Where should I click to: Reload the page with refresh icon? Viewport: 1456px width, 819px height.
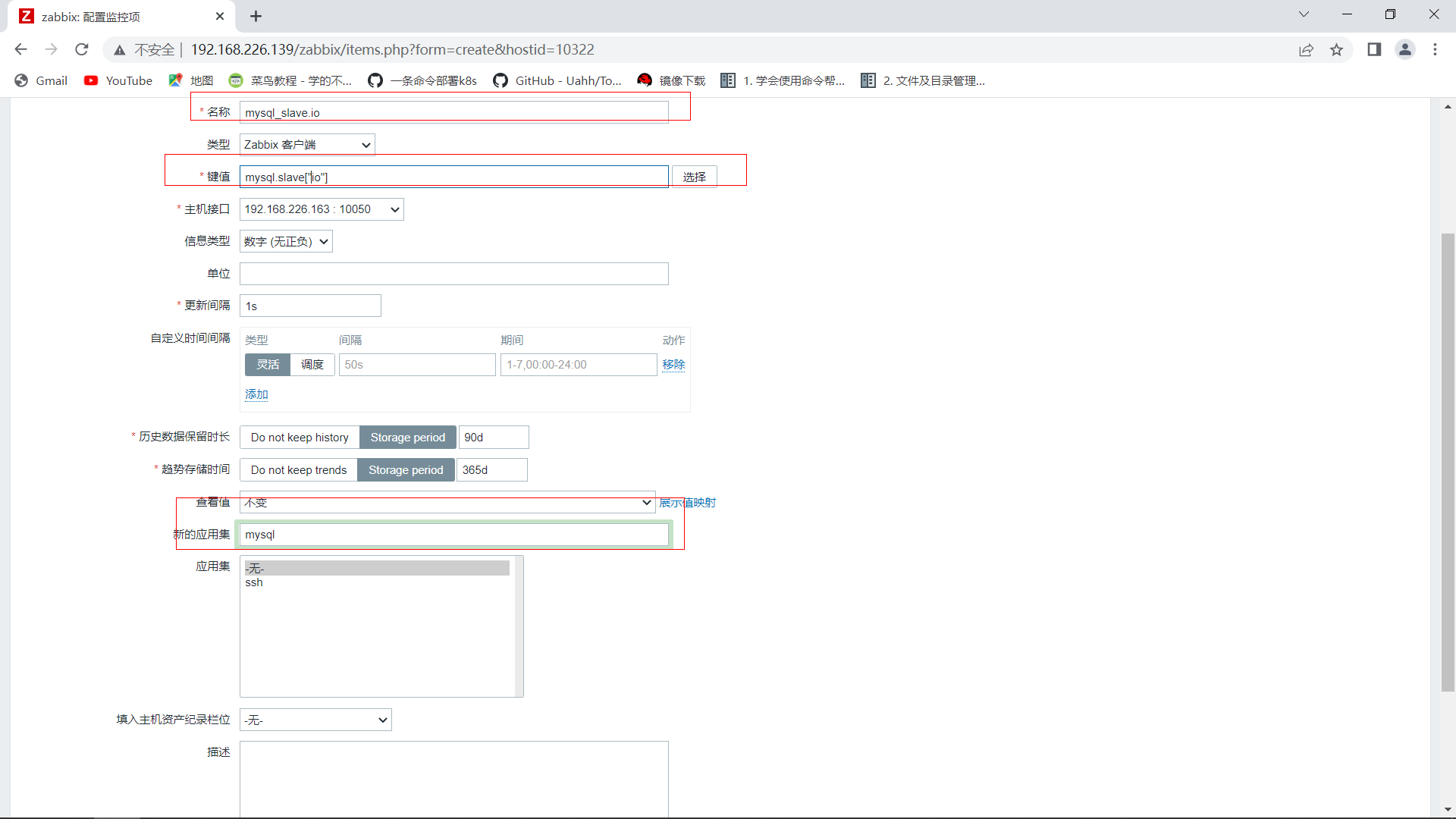click(82, 50)
